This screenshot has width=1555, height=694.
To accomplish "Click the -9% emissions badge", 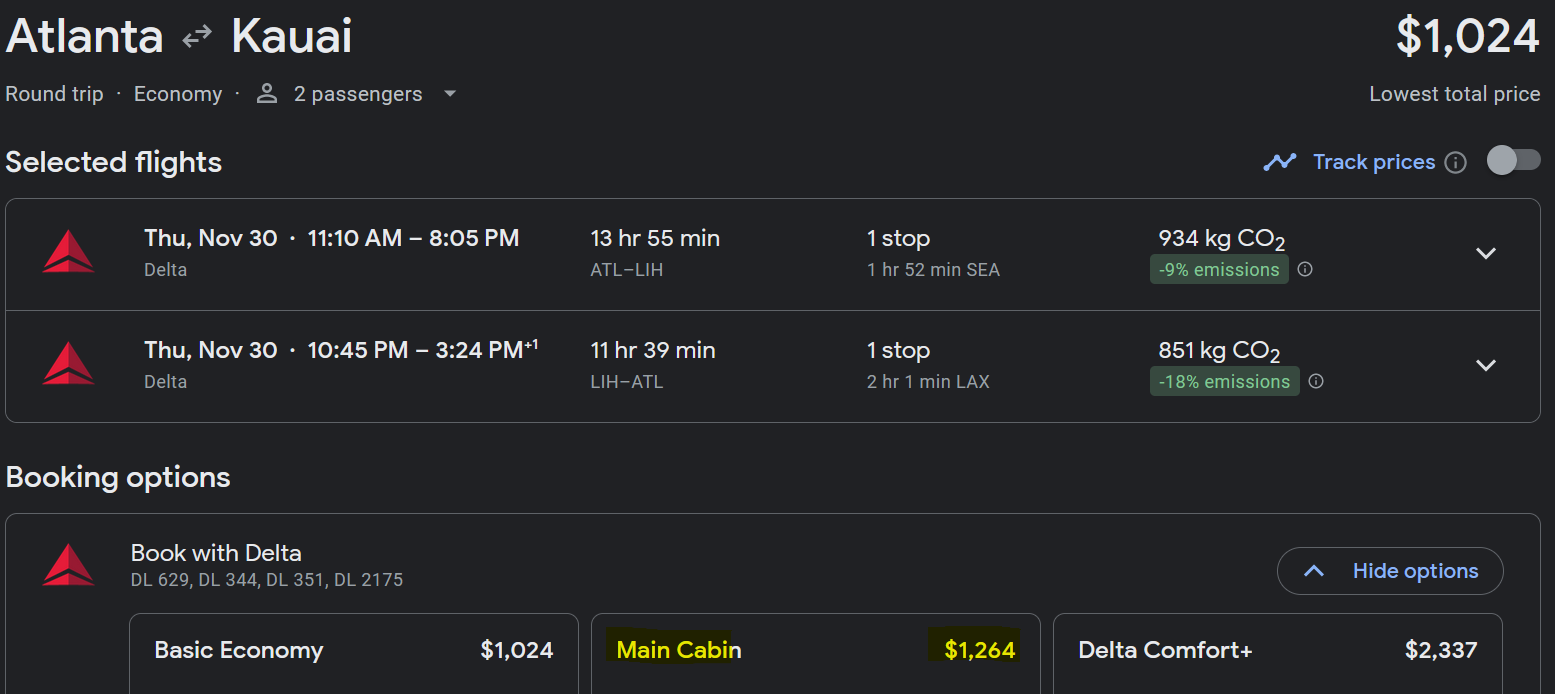I will click(1219, 270).
